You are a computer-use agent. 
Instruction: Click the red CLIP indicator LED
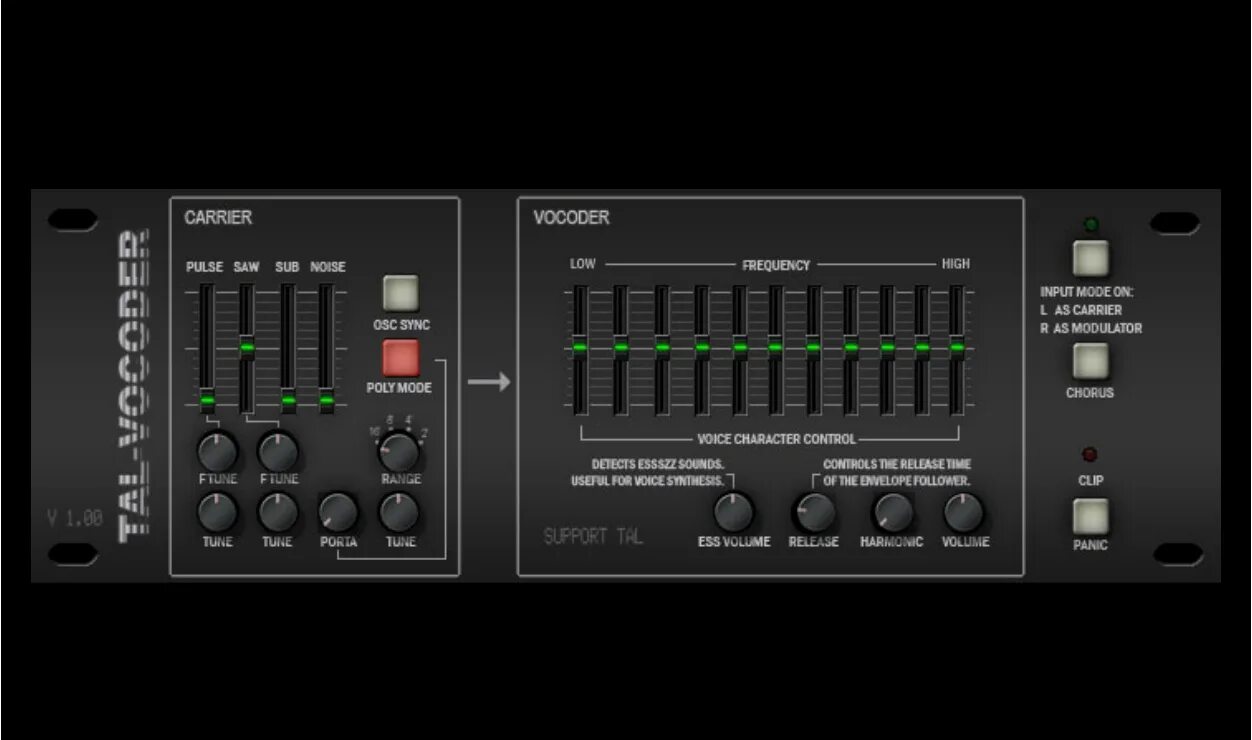1091,455
